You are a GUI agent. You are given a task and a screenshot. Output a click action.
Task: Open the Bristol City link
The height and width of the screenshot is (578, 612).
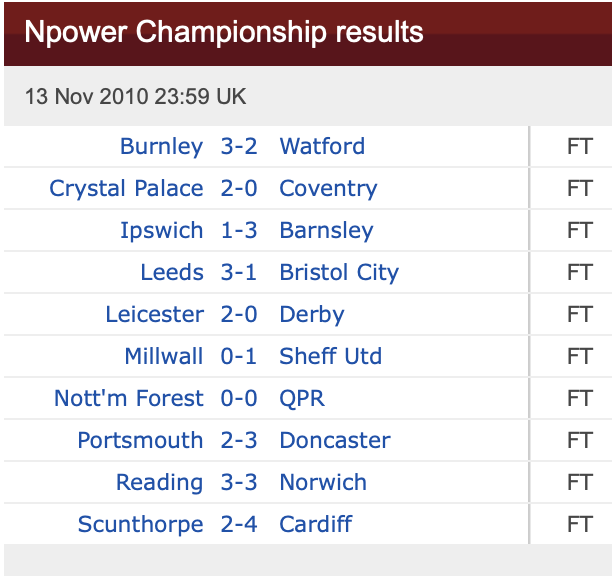click(x=339, y=273)
